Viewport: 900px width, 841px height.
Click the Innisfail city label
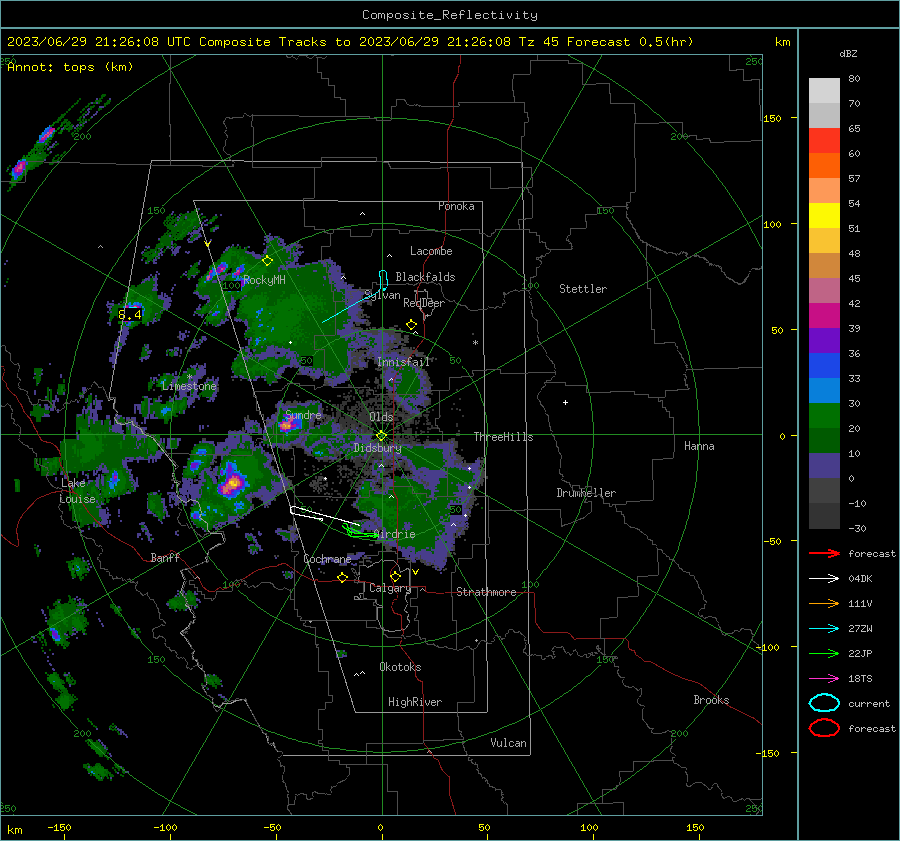[x=403, y=362]
